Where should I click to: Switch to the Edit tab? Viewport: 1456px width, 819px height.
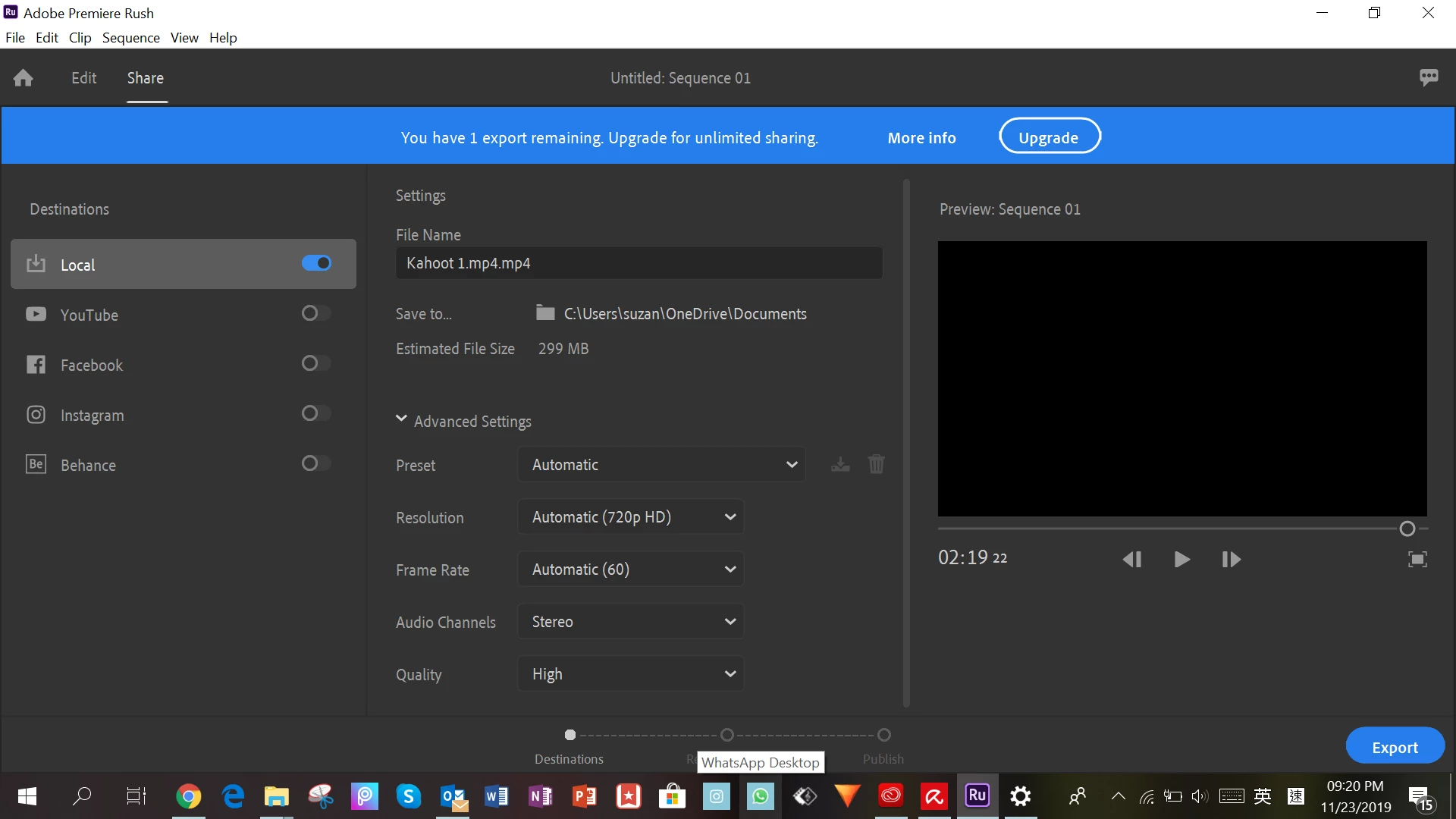tap(83, 78)
